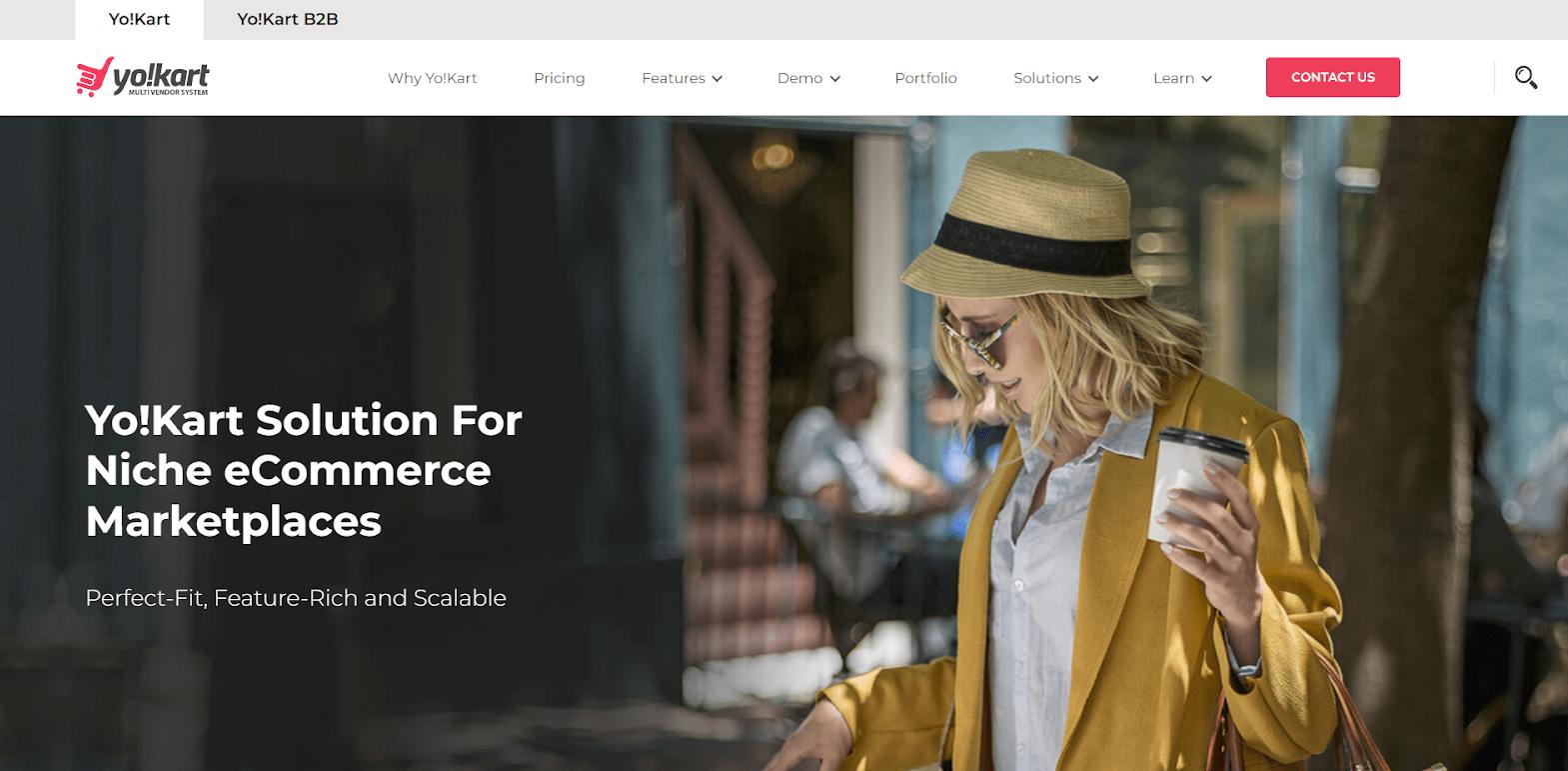Open the Demo menu
The height and width of the screenshot is (771, 1568).
coord(809,78)
